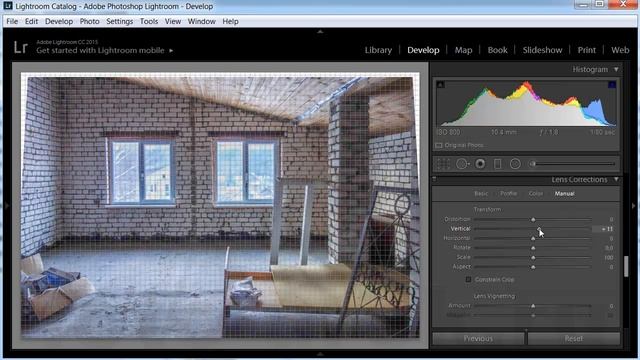Select the Radial Filter tool icon
This screenshot has width=640, height=360.
click(x=515, y=164)
